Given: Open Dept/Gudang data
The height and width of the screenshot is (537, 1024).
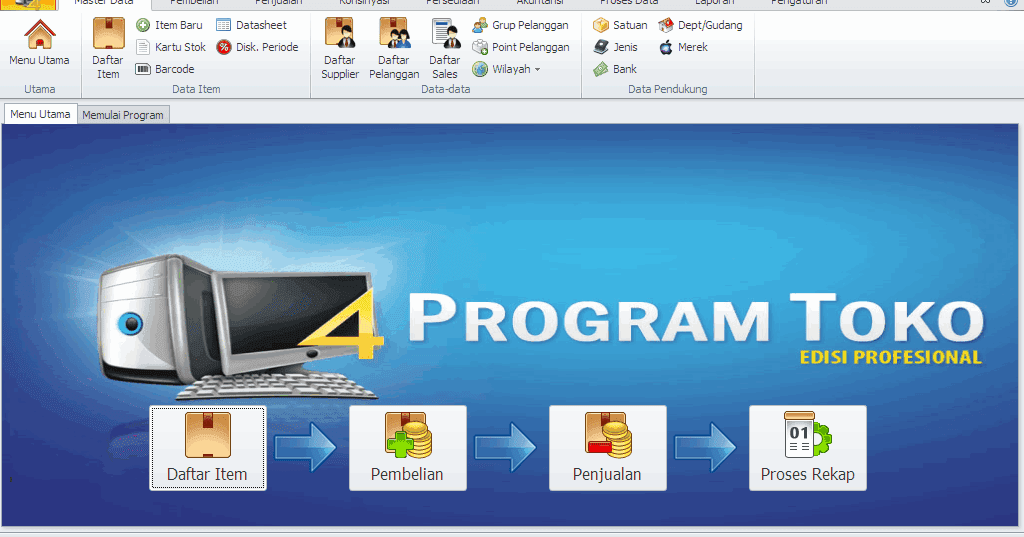Looking at the screenshot, I should coord(700,25).
